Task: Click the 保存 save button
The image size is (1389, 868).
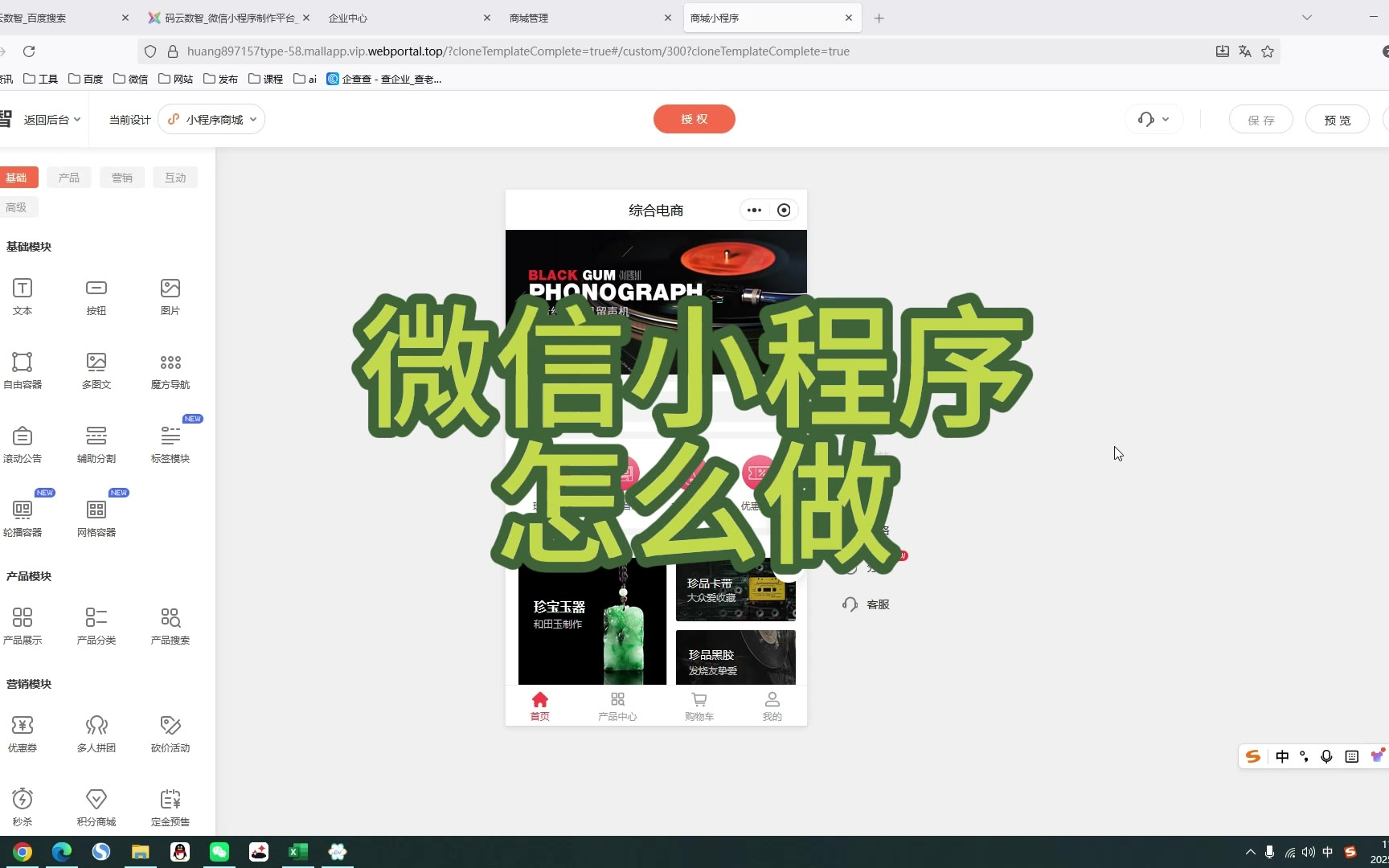Action: pos(1261,120)
